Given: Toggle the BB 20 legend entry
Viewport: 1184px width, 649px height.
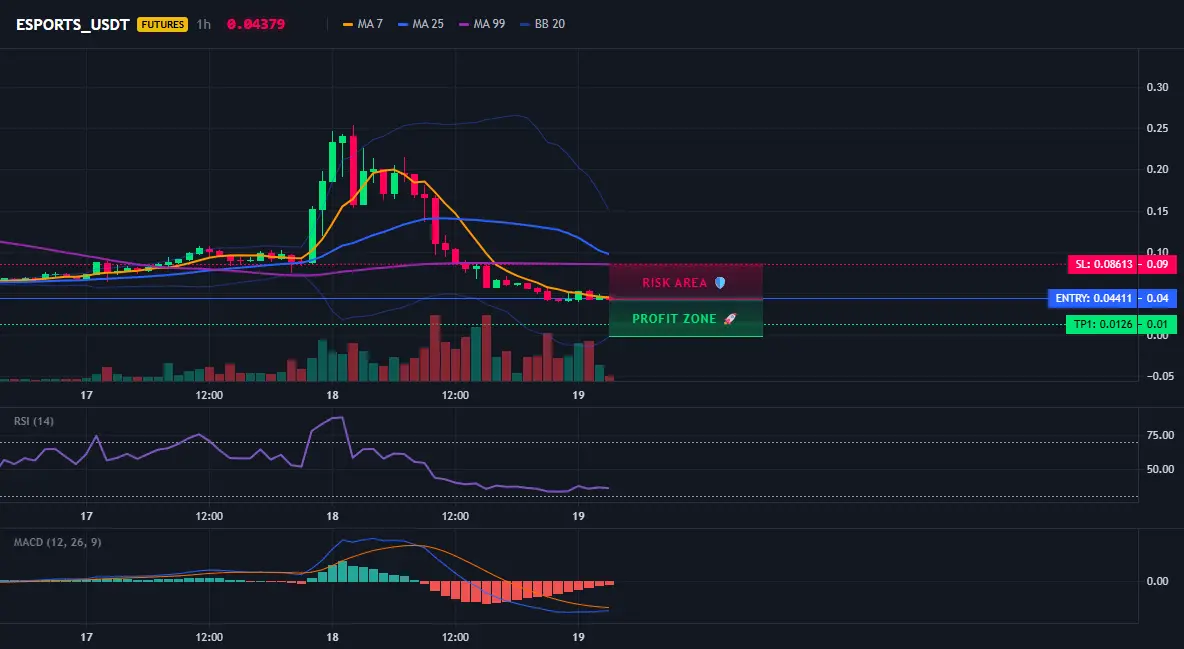Looking at the screenshot, I should pos(542,24).
